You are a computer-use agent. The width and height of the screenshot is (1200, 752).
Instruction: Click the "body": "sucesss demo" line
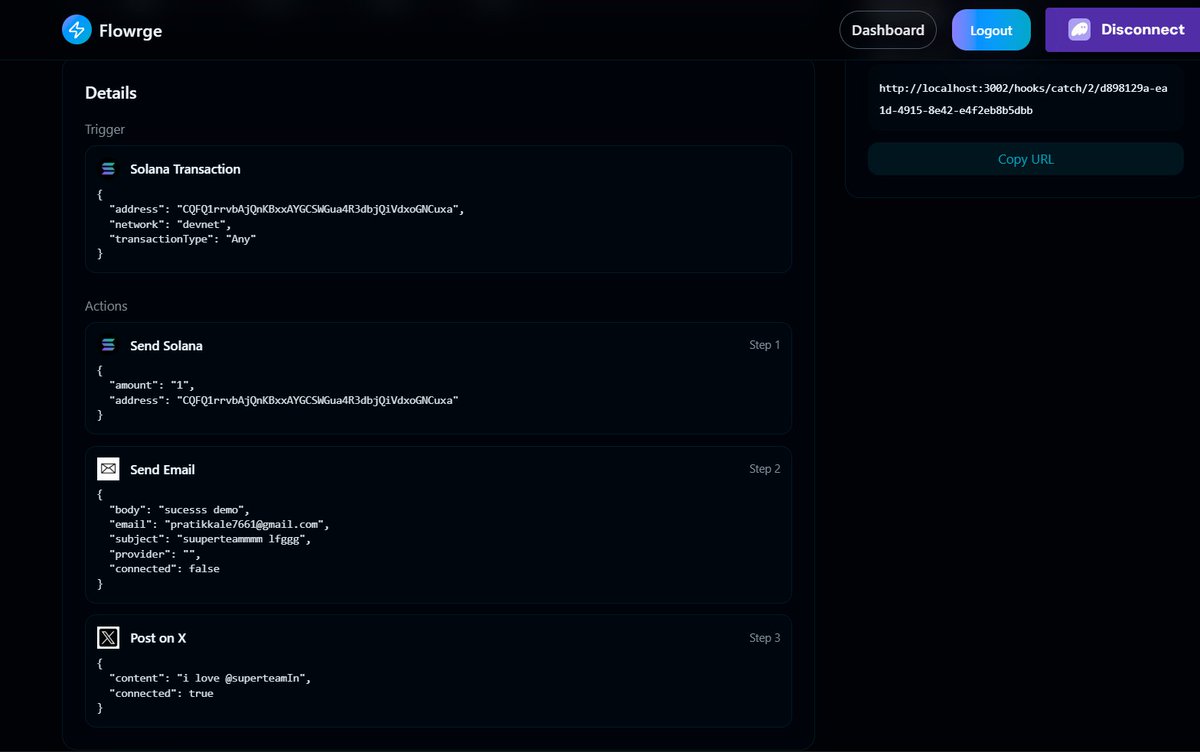(x=180, y=509)
